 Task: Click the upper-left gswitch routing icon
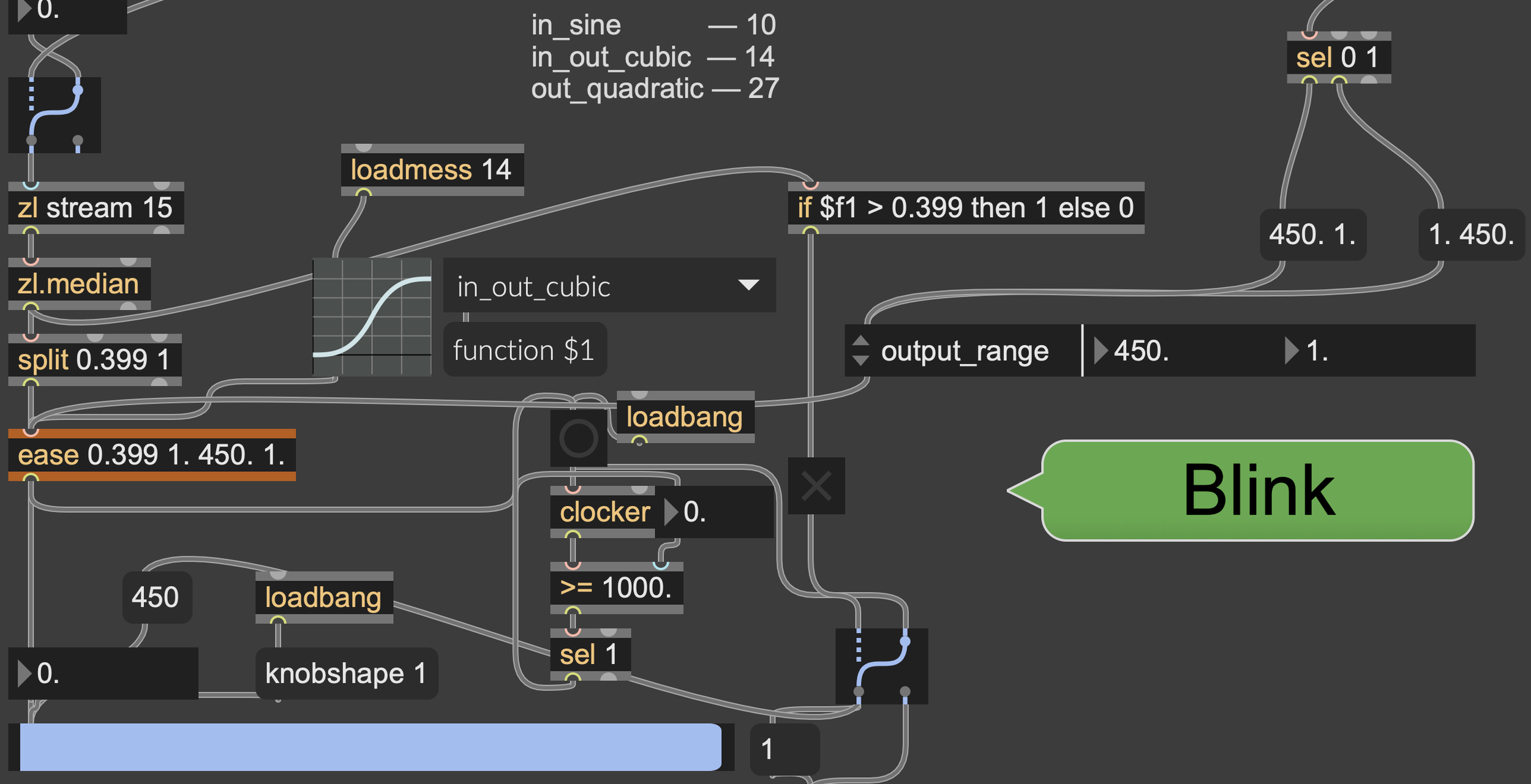click(x=54, y=115)
